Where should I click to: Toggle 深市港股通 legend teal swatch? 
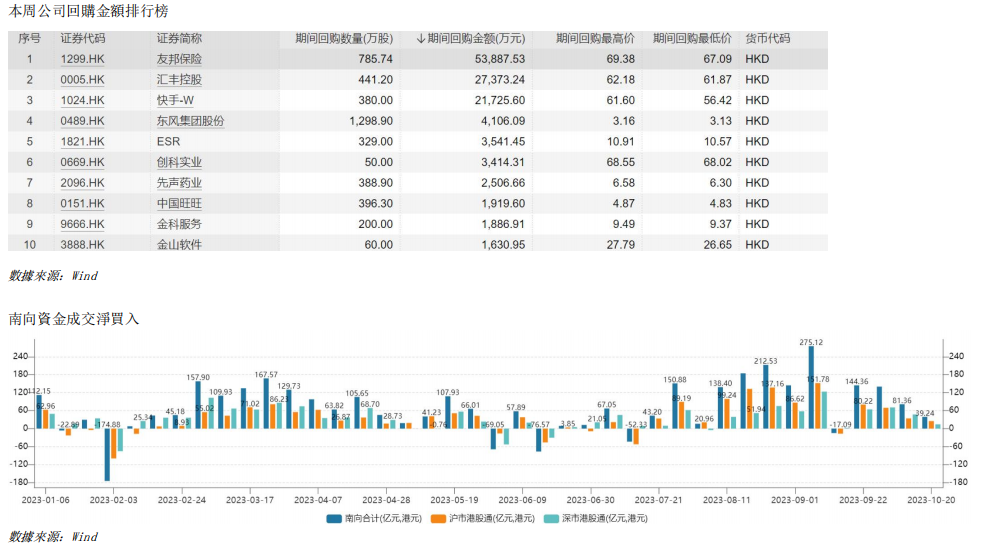pyautogui.click(x=551, y=519)
